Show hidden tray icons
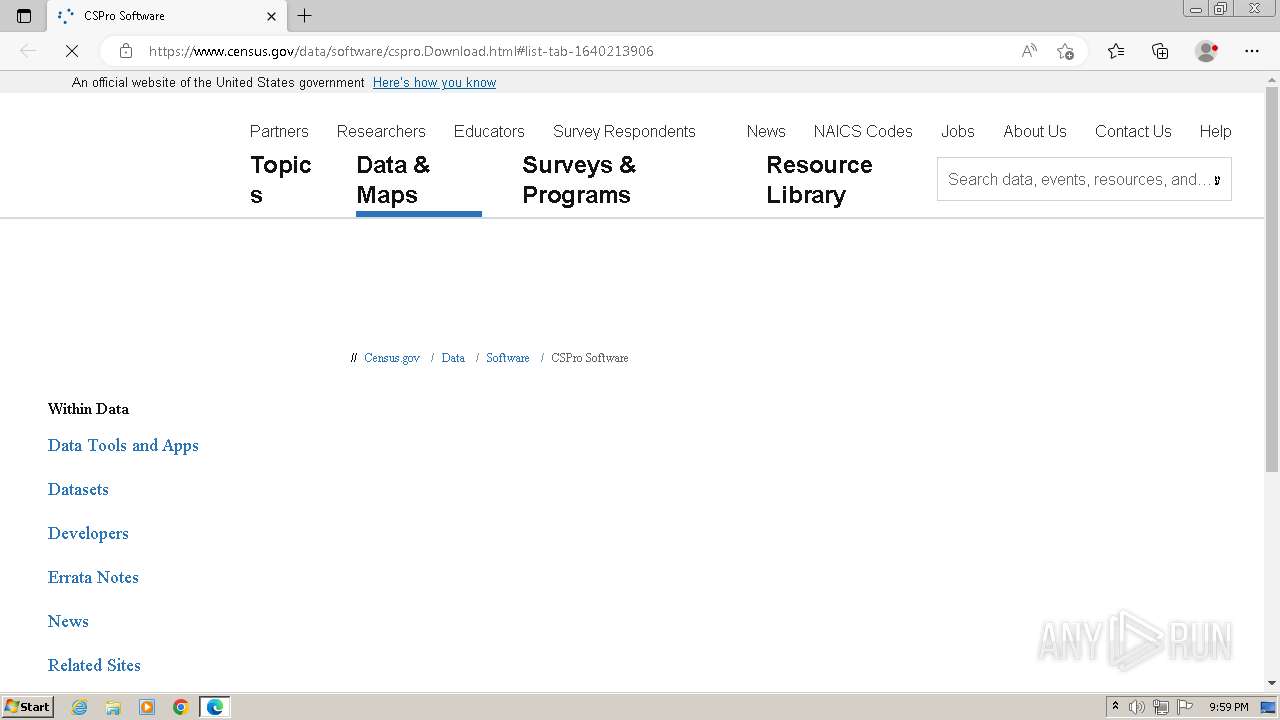The width and height of the screenshot is (1280, 720). tap(1115, 707)
